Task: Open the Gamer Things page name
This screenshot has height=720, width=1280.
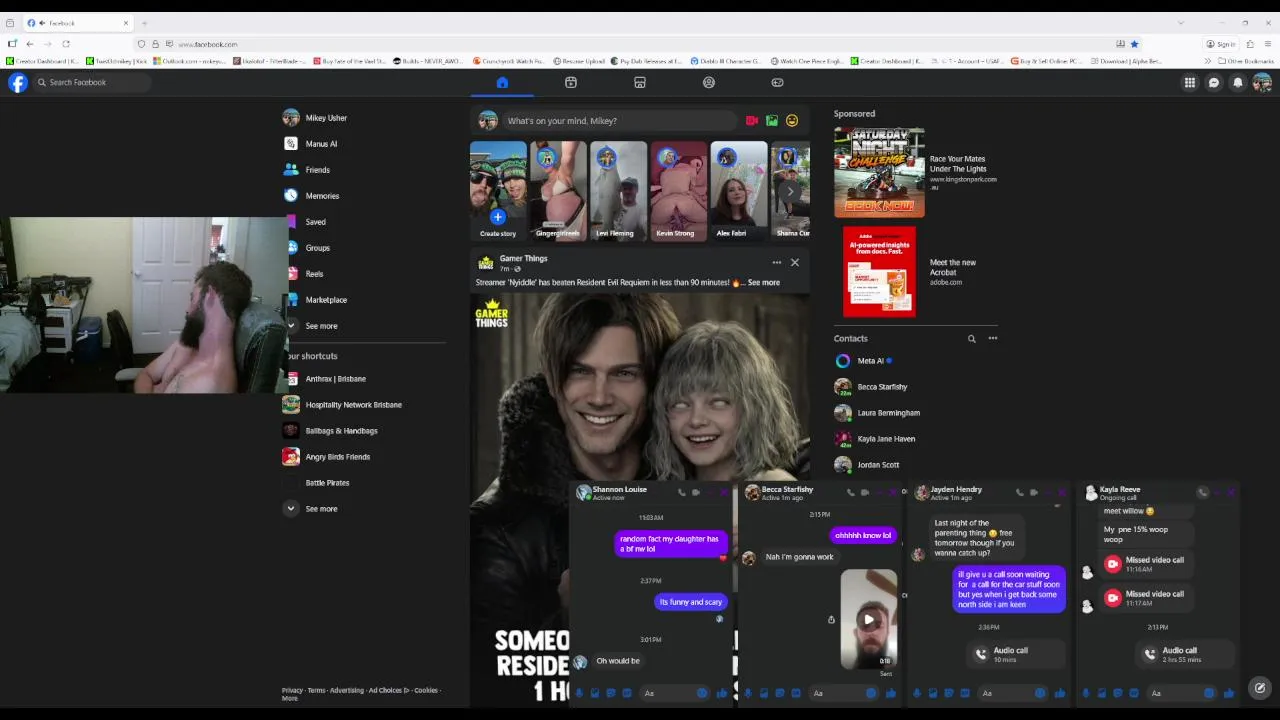Action: point(523,259)
